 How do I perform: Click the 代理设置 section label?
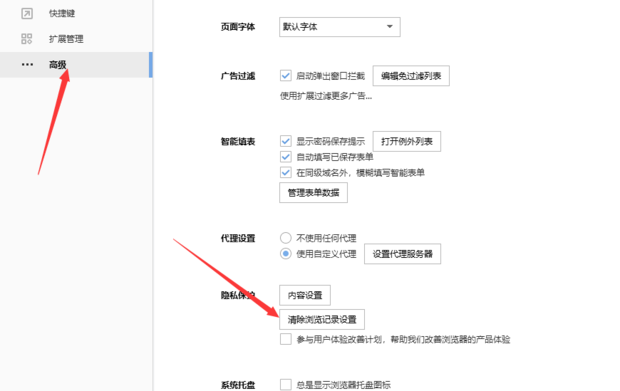(238, 238)
